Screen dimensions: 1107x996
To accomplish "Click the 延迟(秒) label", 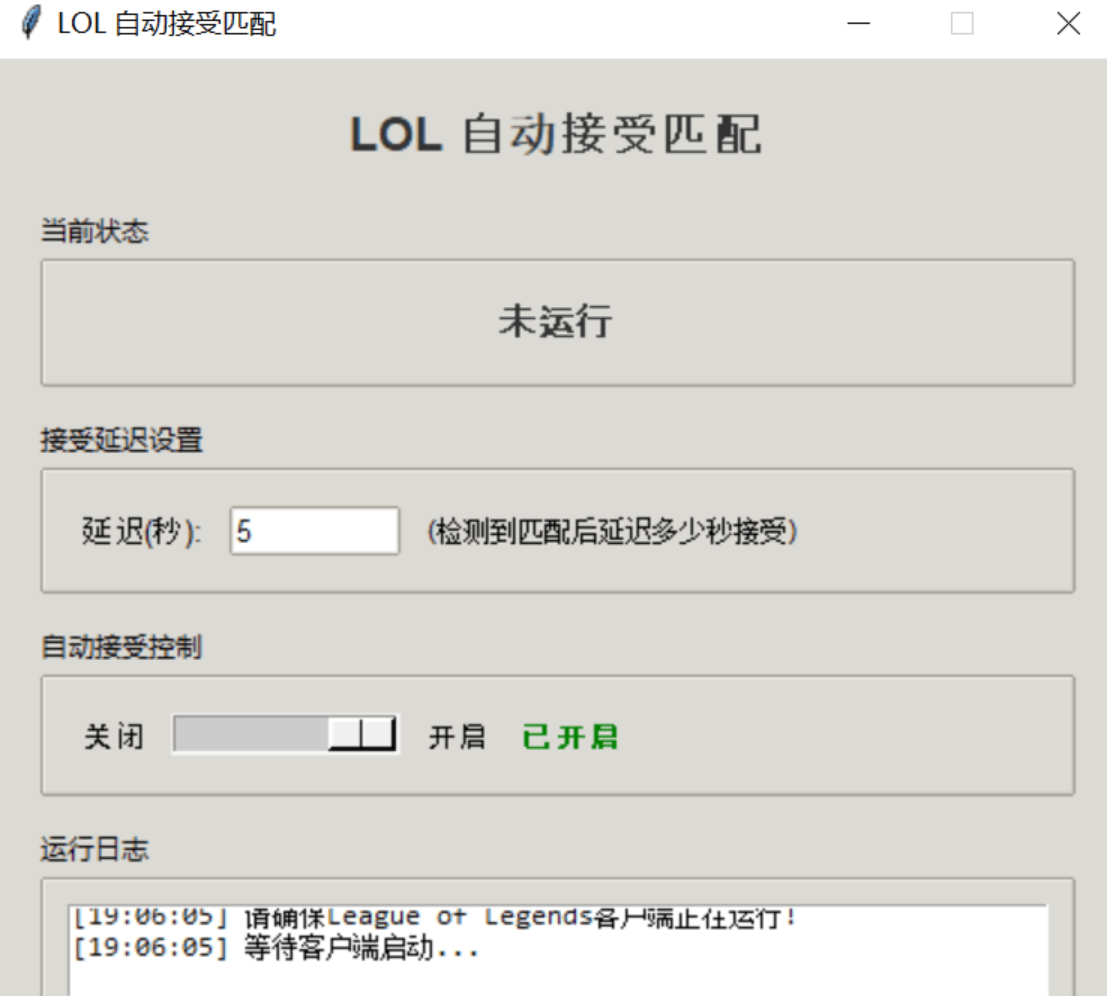I will (x=141, y=532).
